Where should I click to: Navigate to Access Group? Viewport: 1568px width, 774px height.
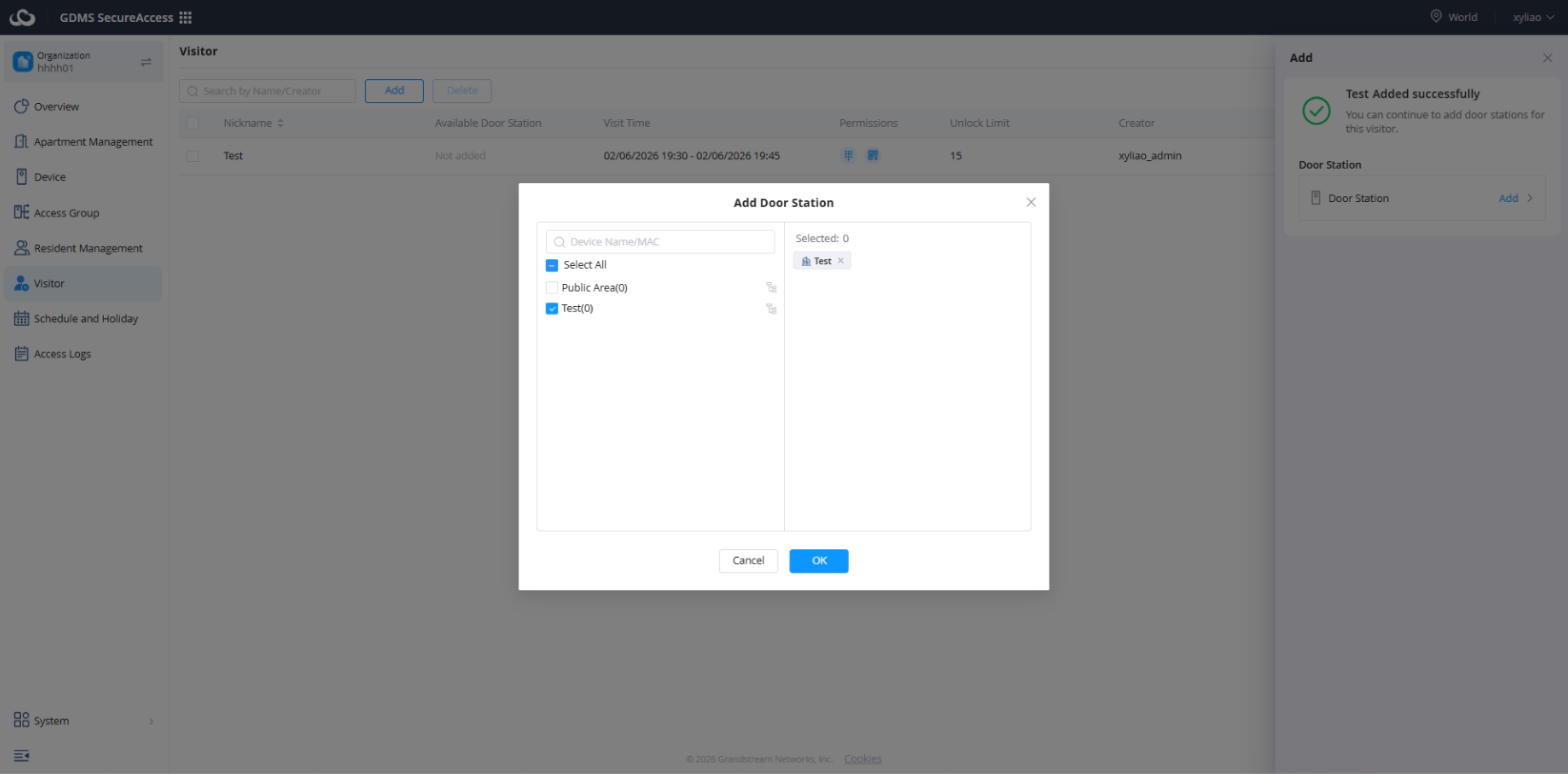(67, 213)
